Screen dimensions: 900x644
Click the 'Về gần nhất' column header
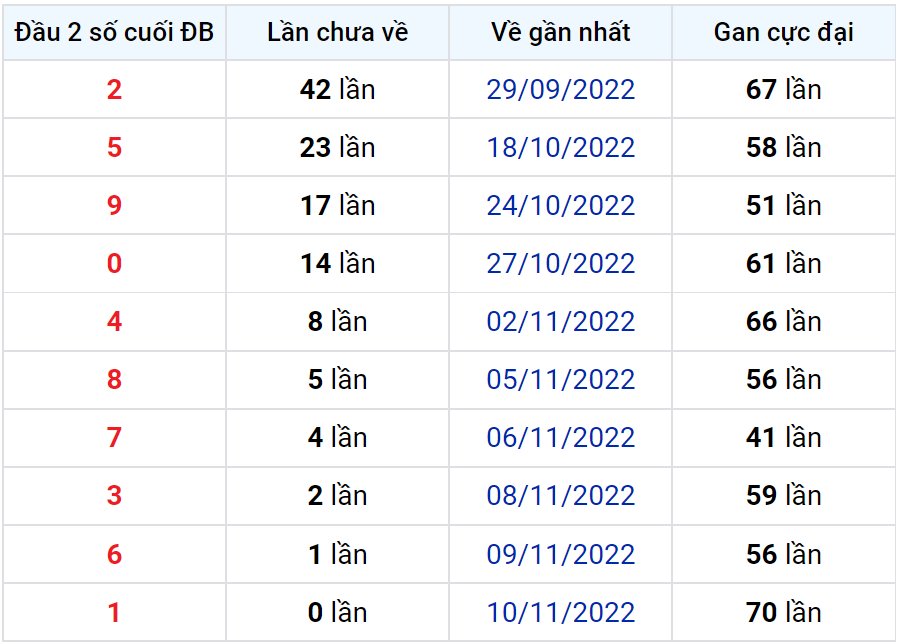(560, 33)
